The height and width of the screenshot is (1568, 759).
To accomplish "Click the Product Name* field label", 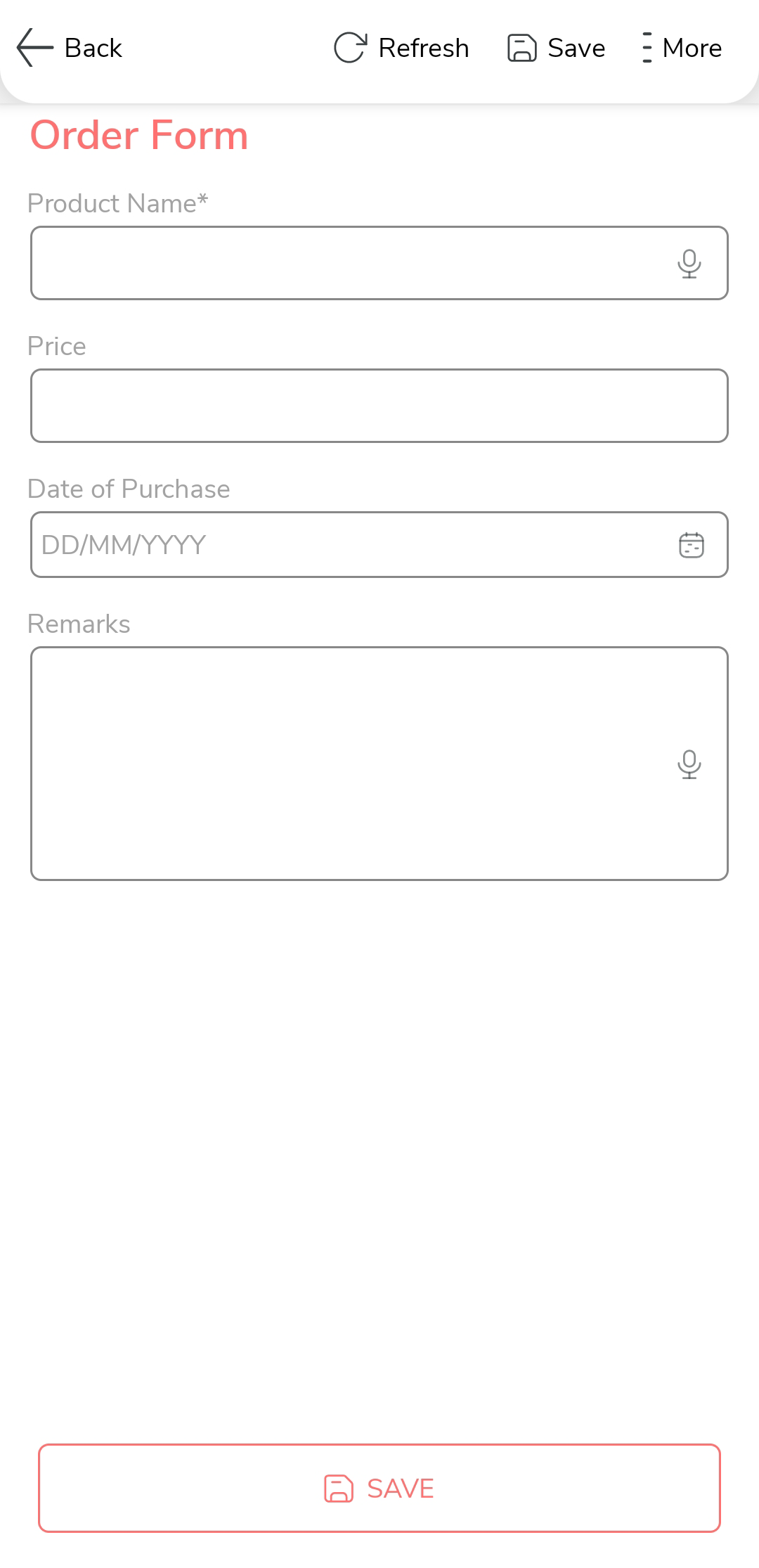I will 118,203.
